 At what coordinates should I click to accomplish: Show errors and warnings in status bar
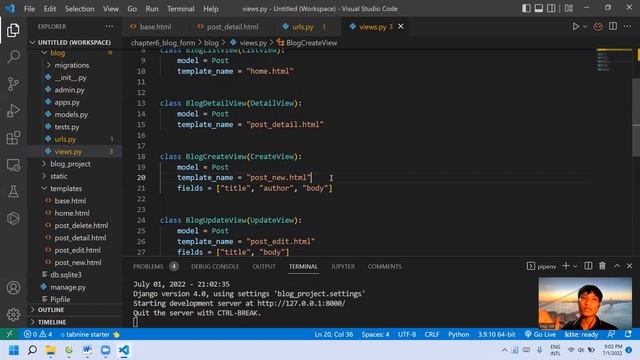38,334
